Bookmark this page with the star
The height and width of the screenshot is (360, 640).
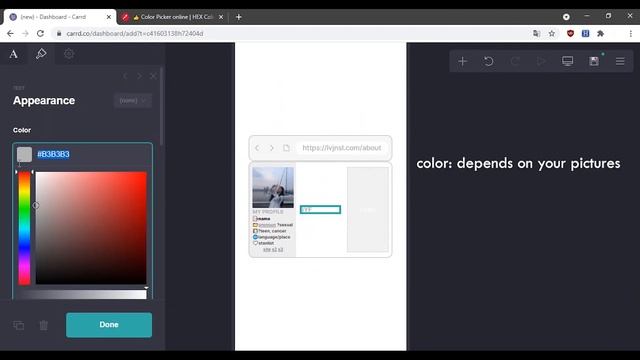[552, 33]
